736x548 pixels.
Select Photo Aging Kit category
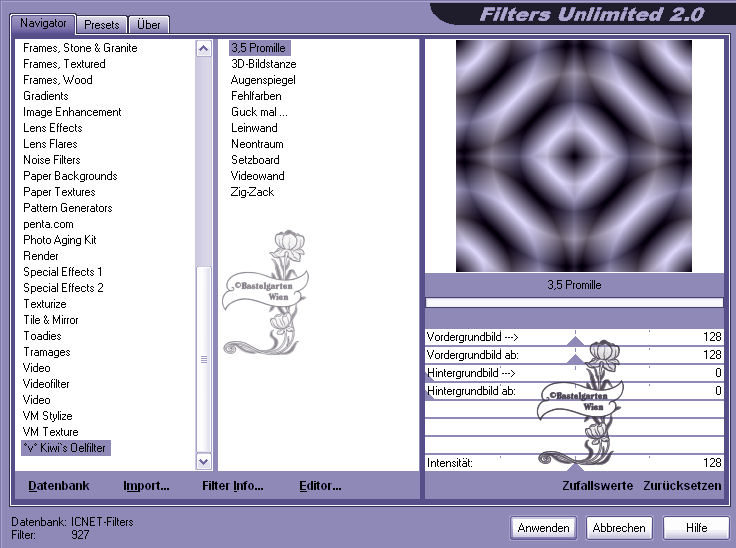[x=60, y=240]
